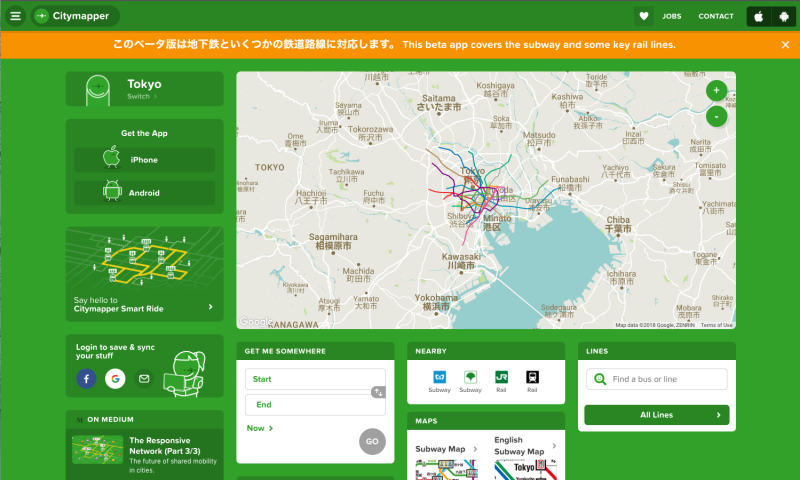Viewport: 800px width, 480px height.
Task: Log in with email icon
Action: 144,378
